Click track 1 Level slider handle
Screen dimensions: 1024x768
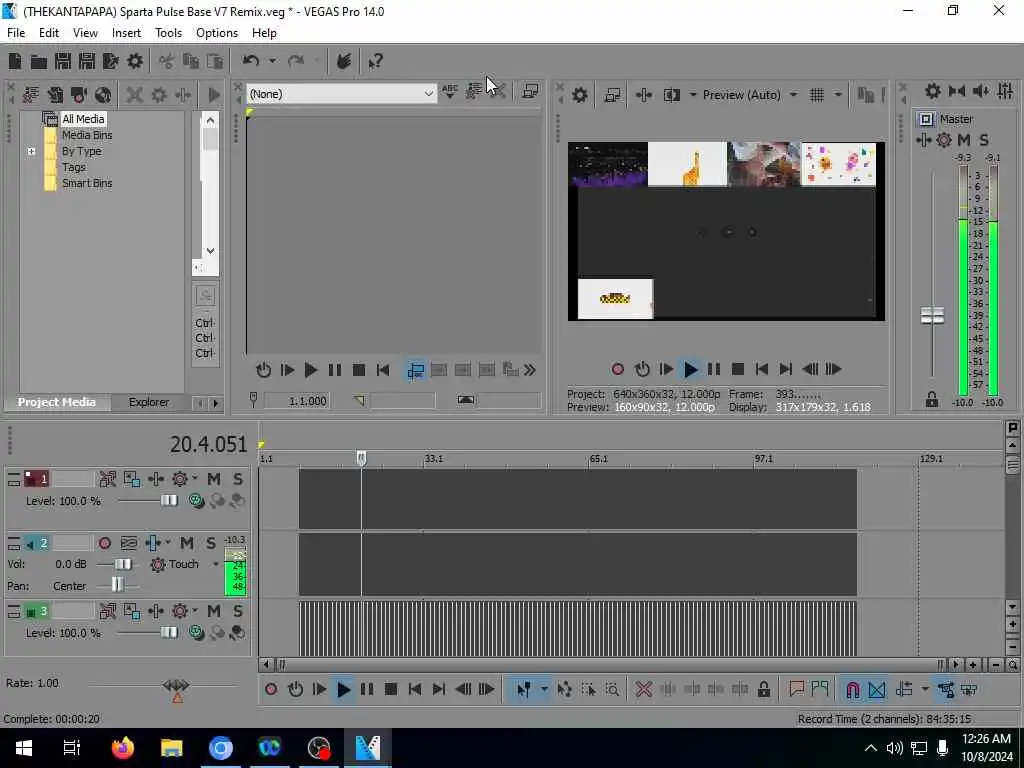point(168,501)
